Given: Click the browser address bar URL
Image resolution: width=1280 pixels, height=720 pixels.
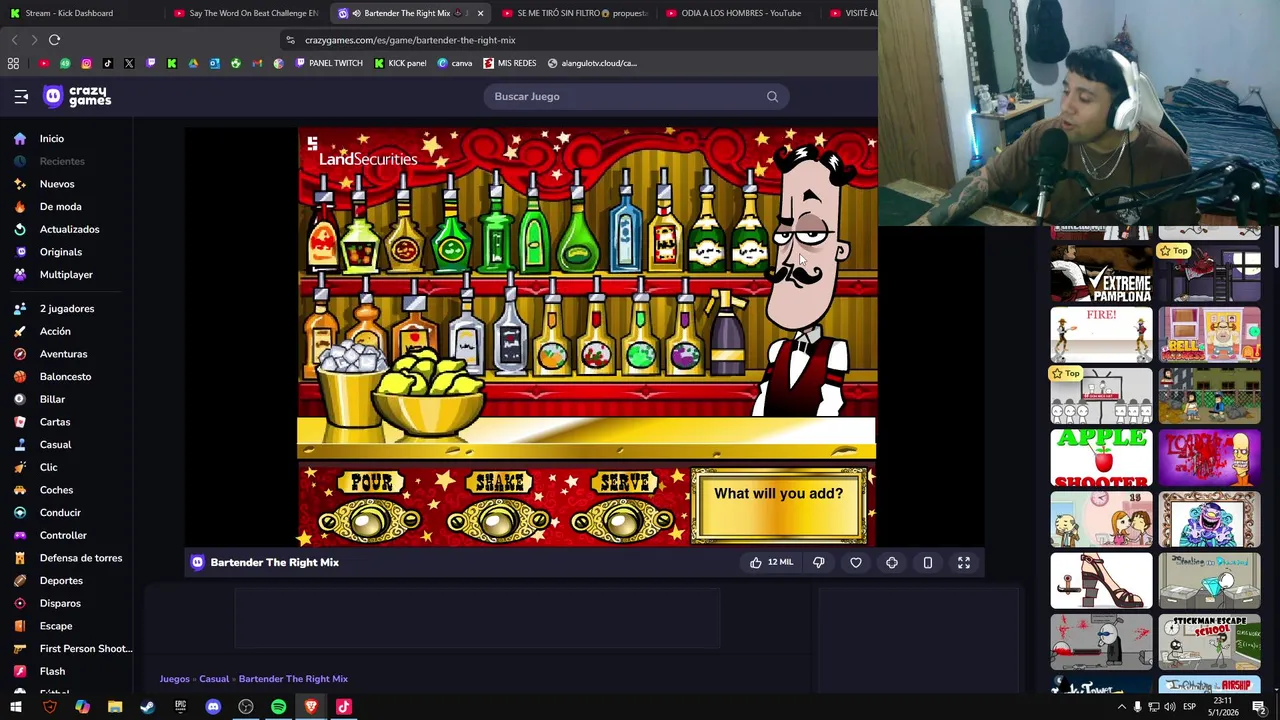Looking at the screenshot, I should pyautogui.click(x=410, y=40).
